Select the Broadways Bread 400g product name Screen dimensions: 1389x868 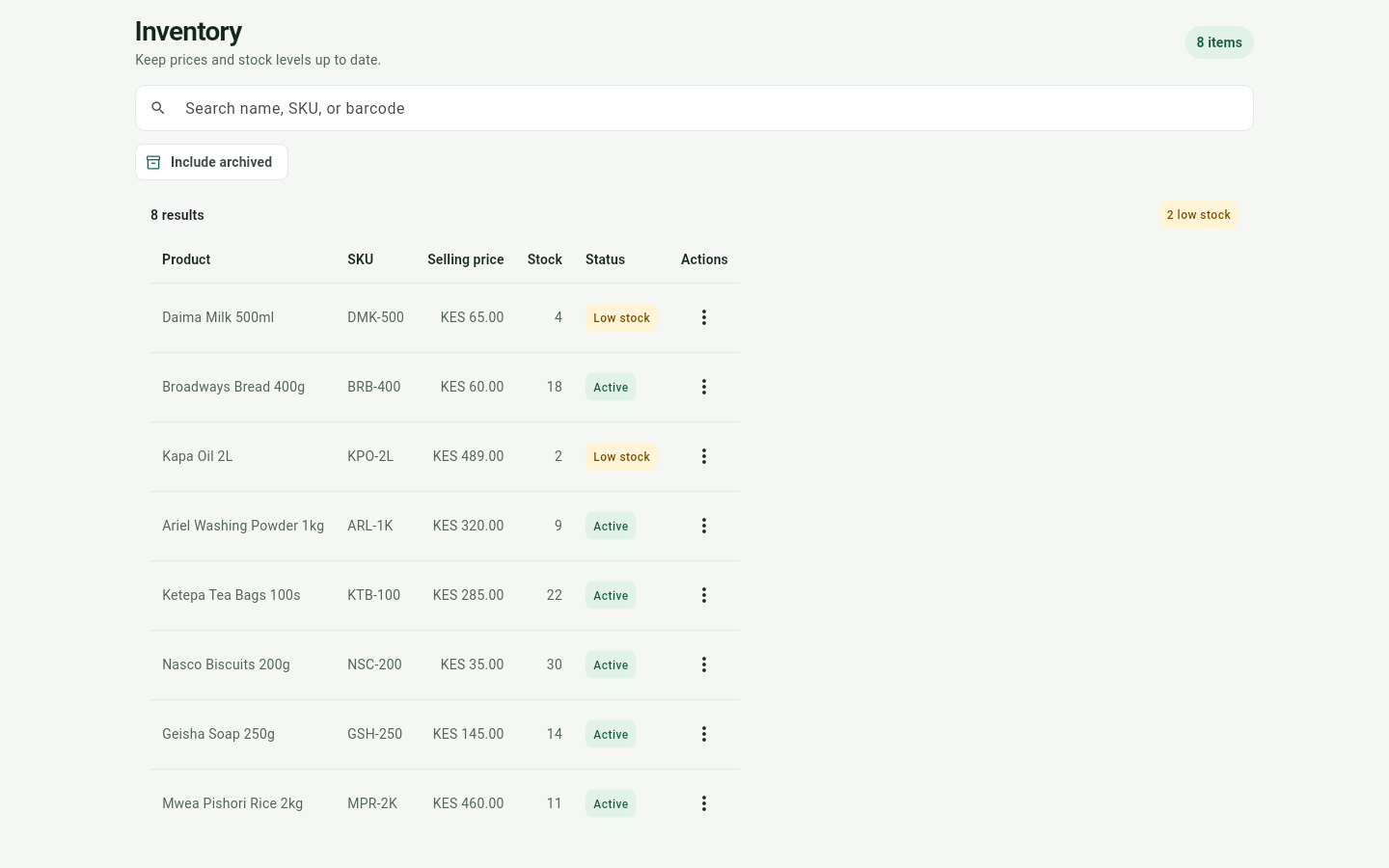pyautogui.click(x=233, y=387)
